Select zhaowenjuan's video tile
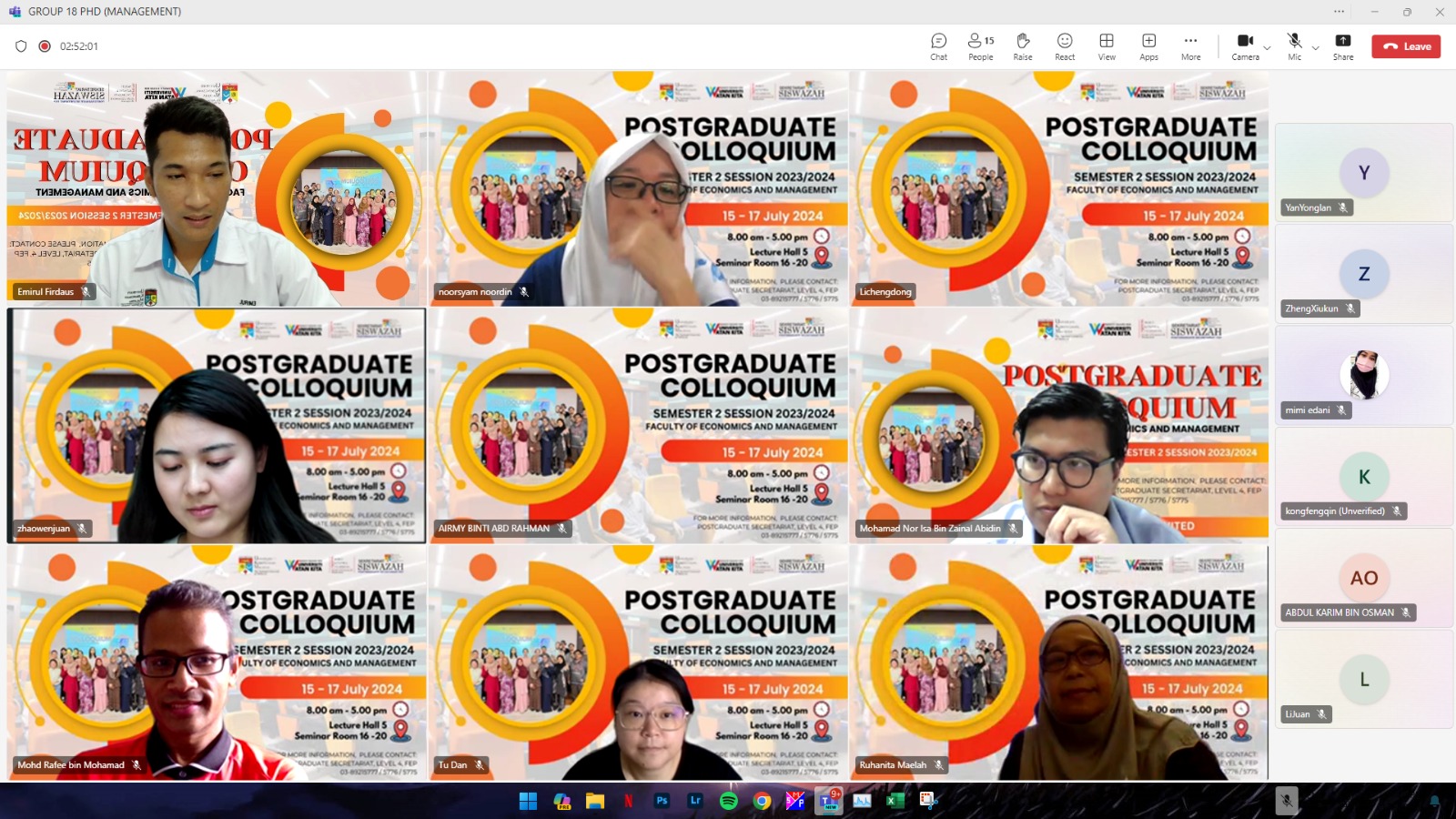Viewport: 1456px width, 819px height. [216, 426]
